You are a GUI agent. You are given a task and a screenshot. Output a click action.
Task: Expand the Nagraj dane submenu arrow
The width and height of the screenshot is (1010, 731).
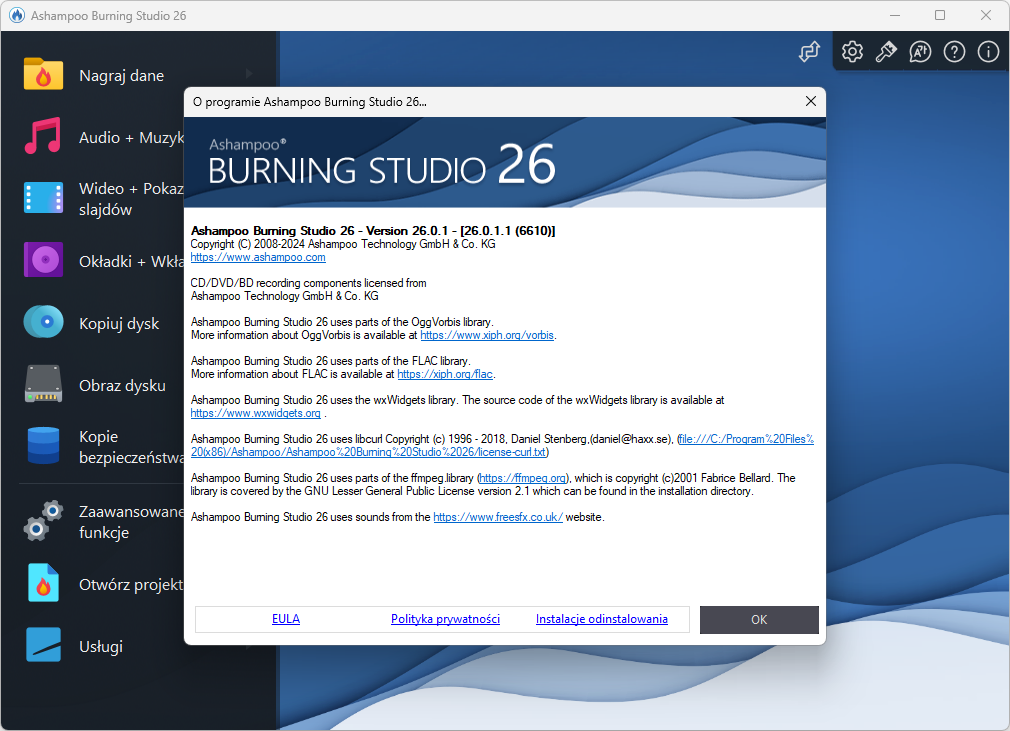(249, 74)
